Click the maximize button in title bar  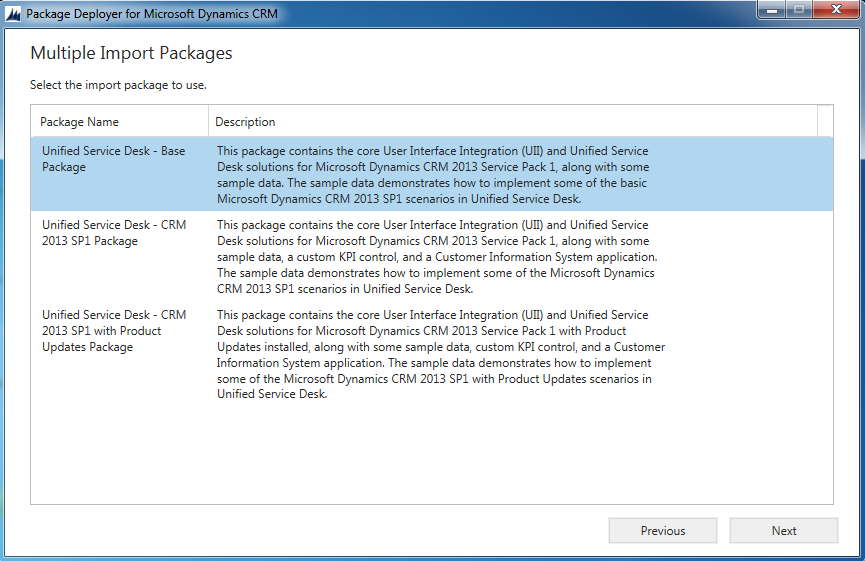(x=799, y=11)
